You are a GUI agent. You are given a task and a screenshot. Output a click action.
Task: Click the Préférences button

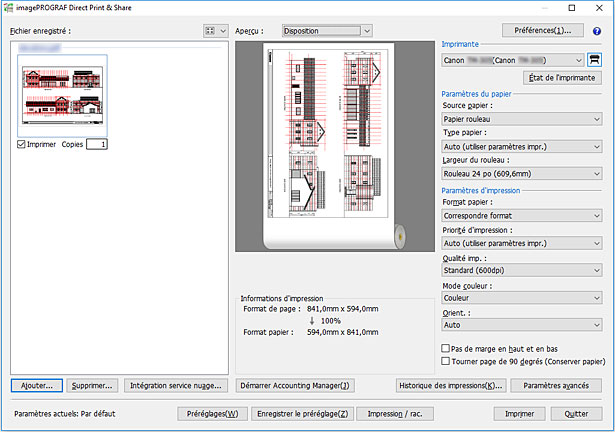pos(543,30)
